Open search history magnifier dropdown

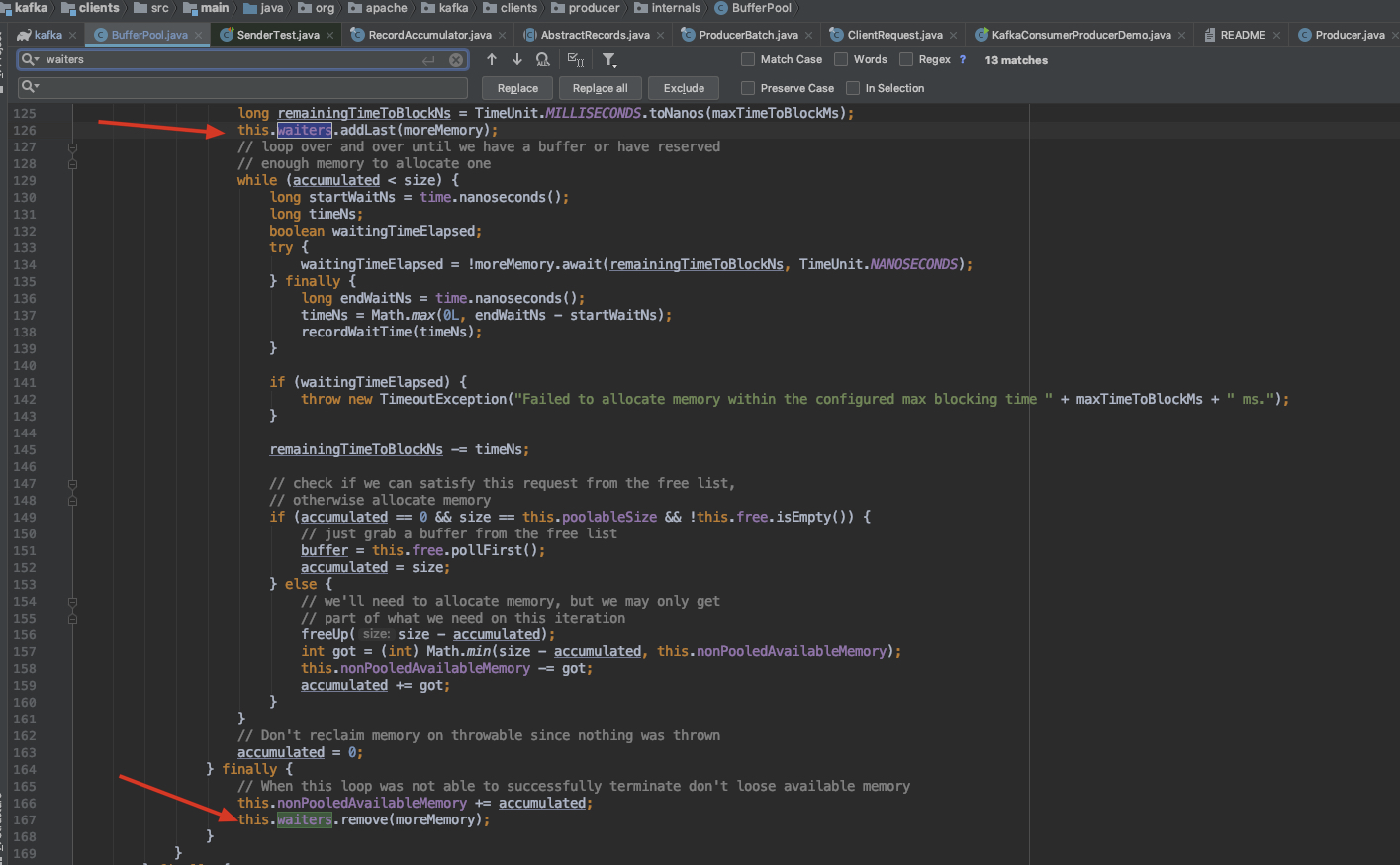pos(31,59)
